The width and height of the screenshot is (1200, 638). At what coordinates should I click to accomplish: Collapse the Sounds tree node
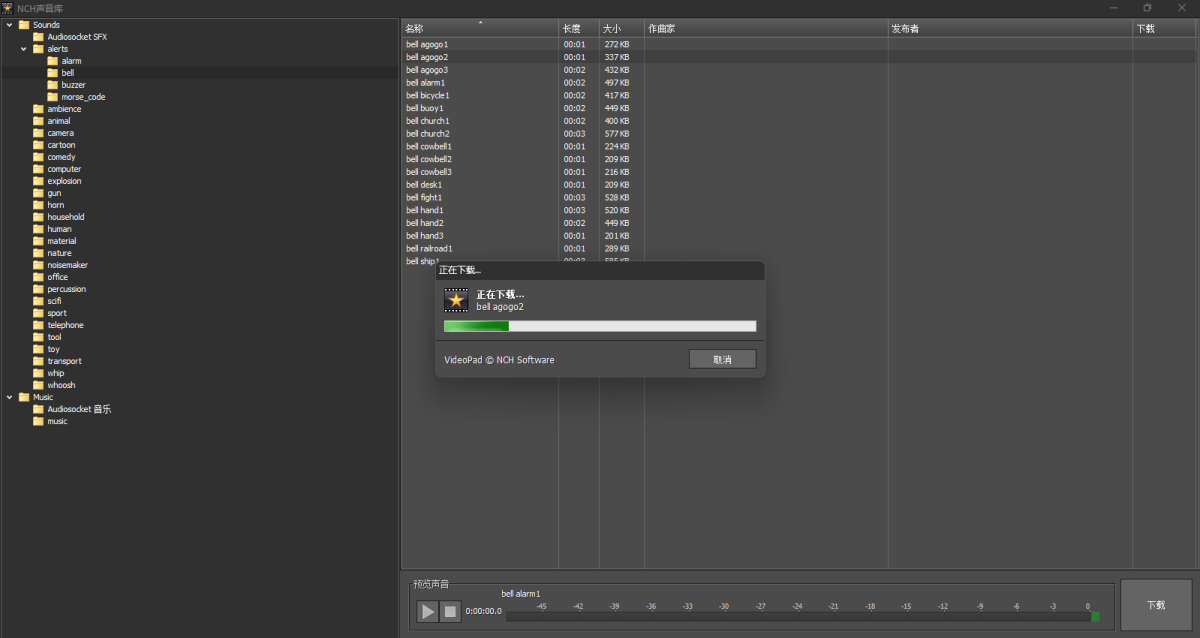(x=9, y=25)
